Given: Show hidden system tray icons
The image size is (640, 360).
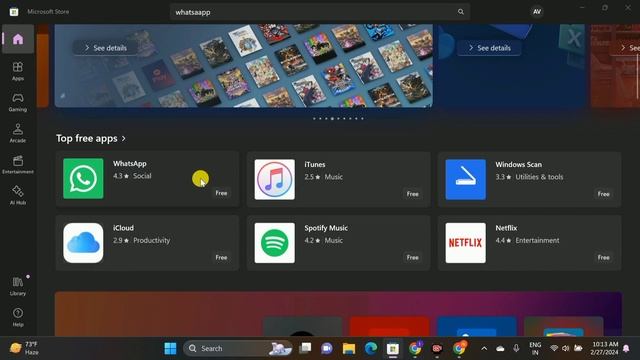Looking at the screenshot, I should tap(484, 348).
